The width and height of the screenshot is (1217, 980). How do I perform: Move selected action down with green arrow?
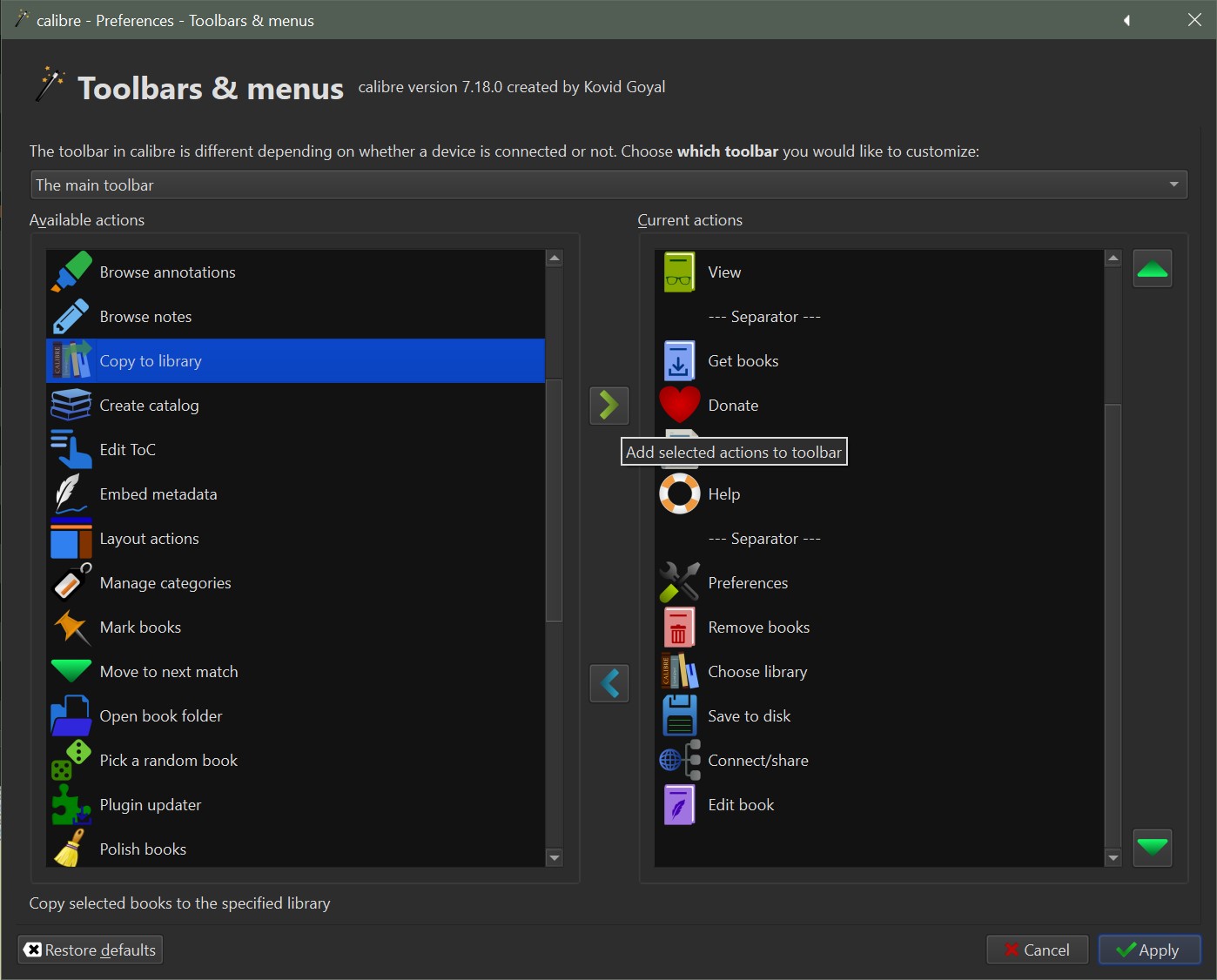pyautogui.click(x=1152, y=848)
